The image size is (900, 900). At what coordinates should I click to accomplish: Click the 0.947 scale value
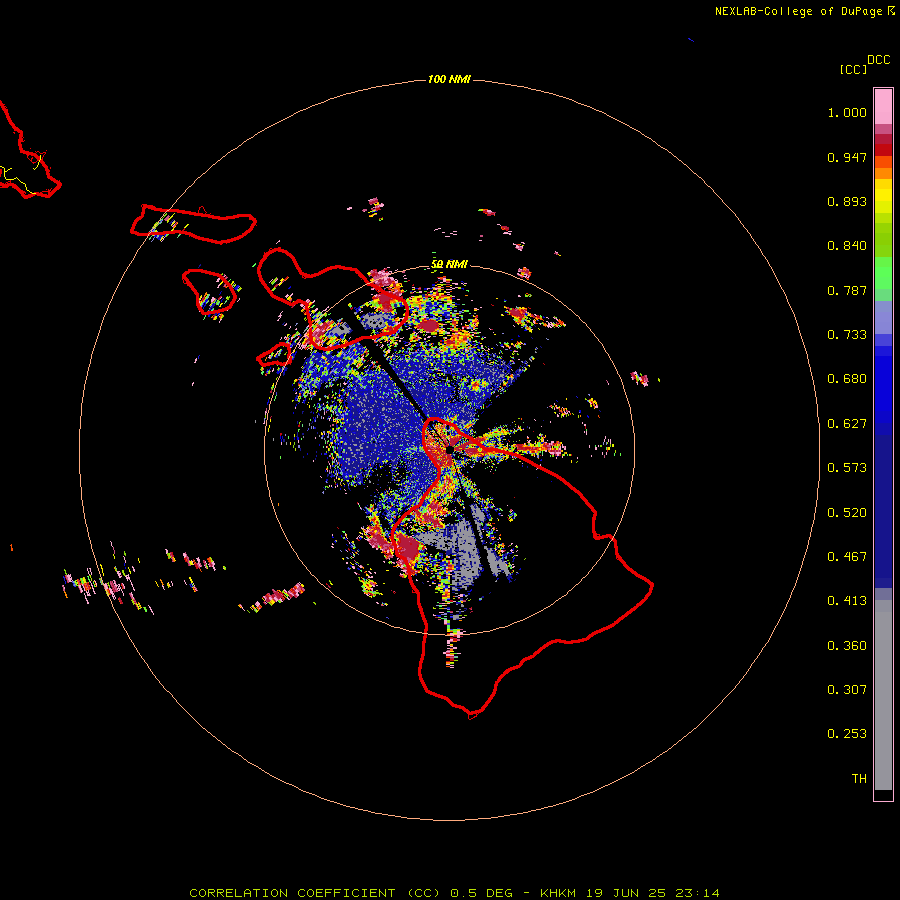(x=847, y=157)
